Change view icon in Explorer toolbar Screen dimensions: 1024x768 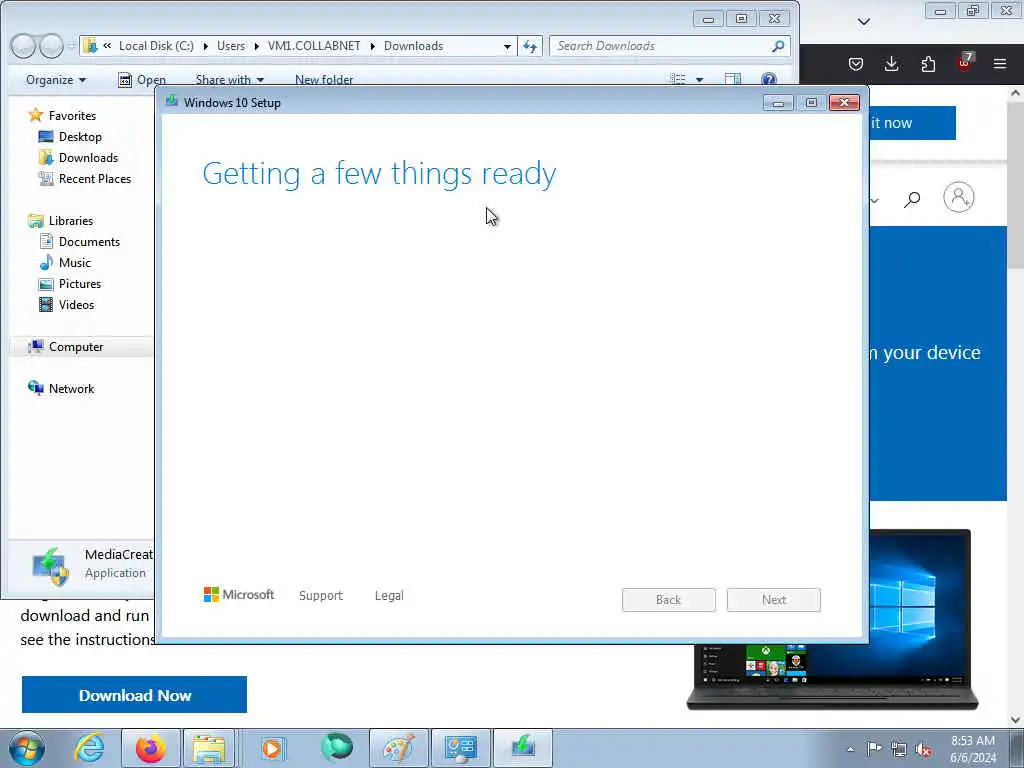point(678,80)
